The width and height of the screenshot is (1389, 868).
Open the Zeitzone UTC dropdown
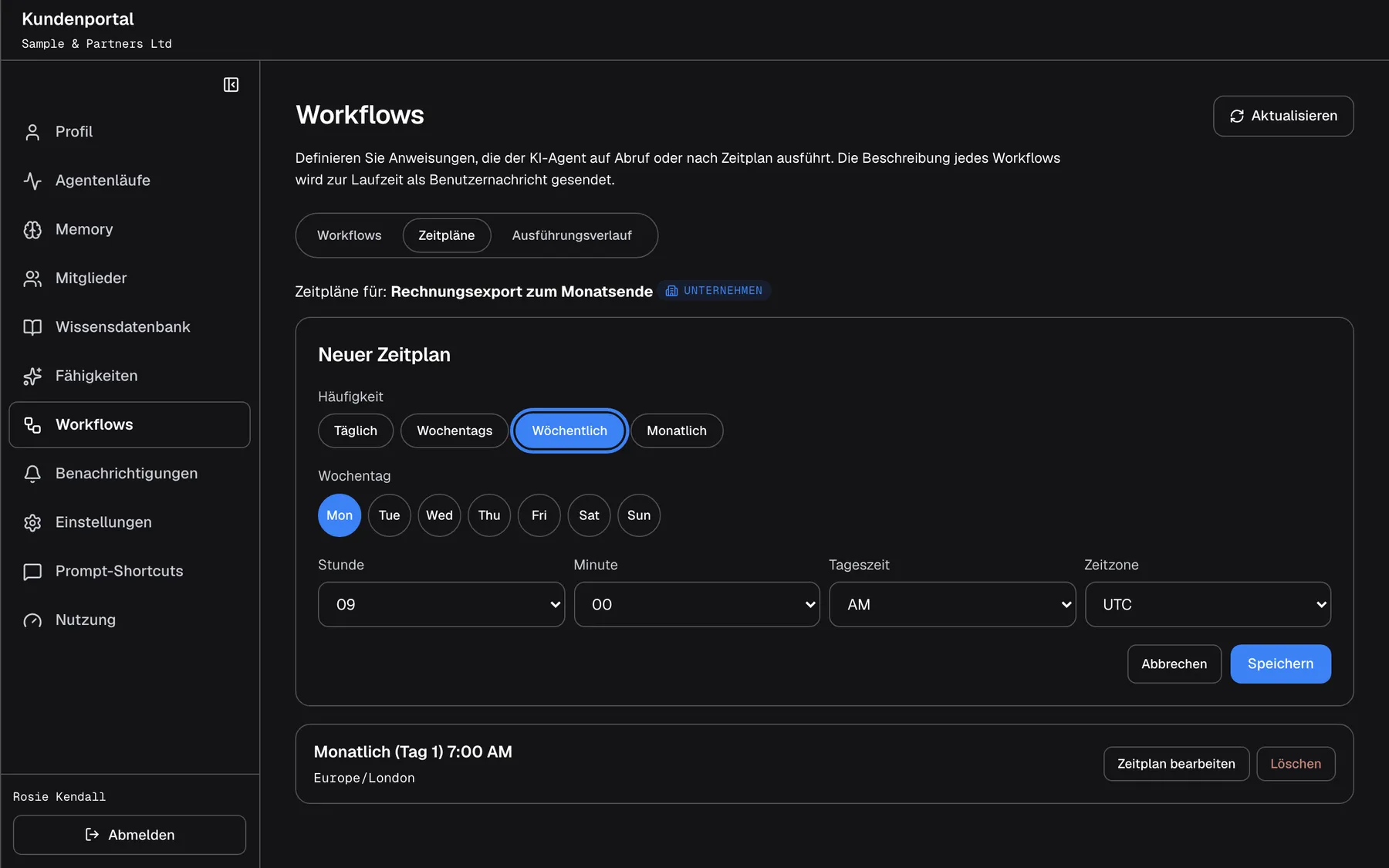(x=1208, y=604)
